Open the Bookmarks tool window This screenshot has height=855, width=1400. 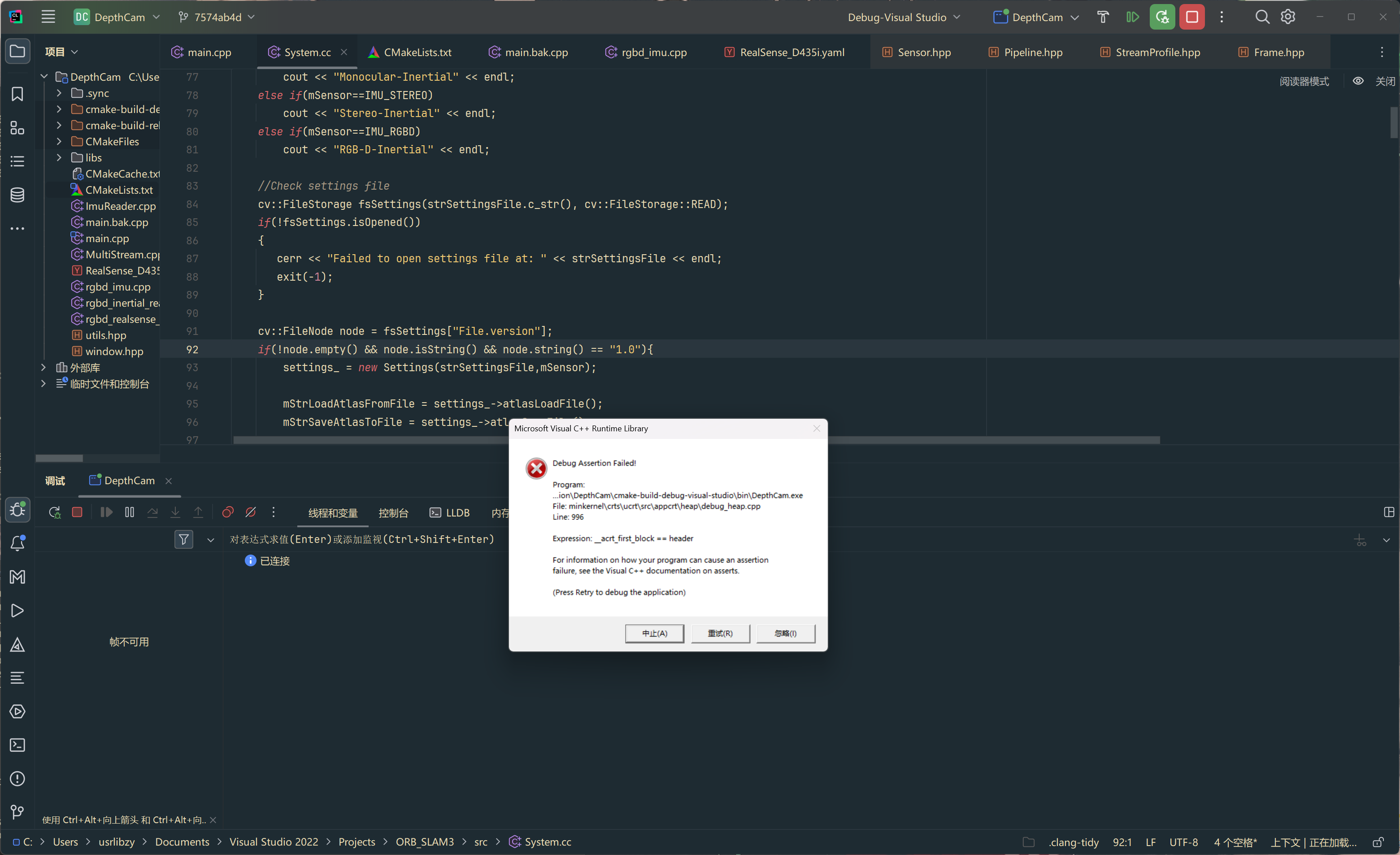tap(17, 94)
